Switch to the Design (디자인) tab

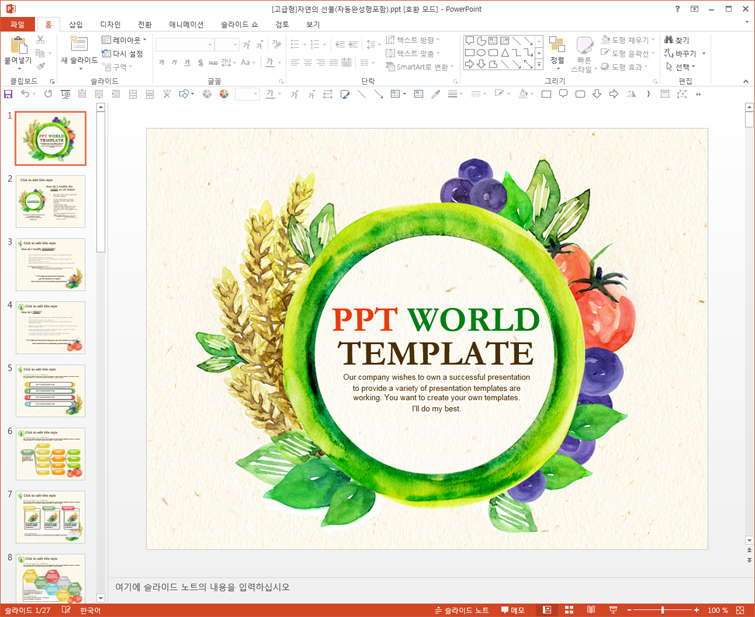[110, 24]
